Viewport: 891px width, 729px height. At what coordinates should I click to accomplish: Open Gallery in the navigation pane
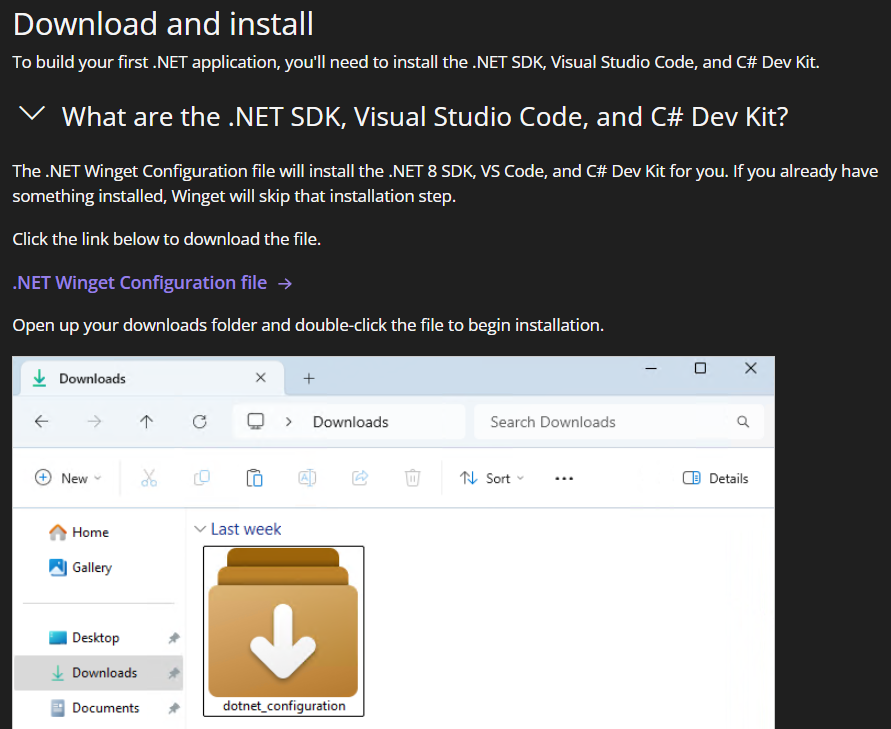point(81,568)
